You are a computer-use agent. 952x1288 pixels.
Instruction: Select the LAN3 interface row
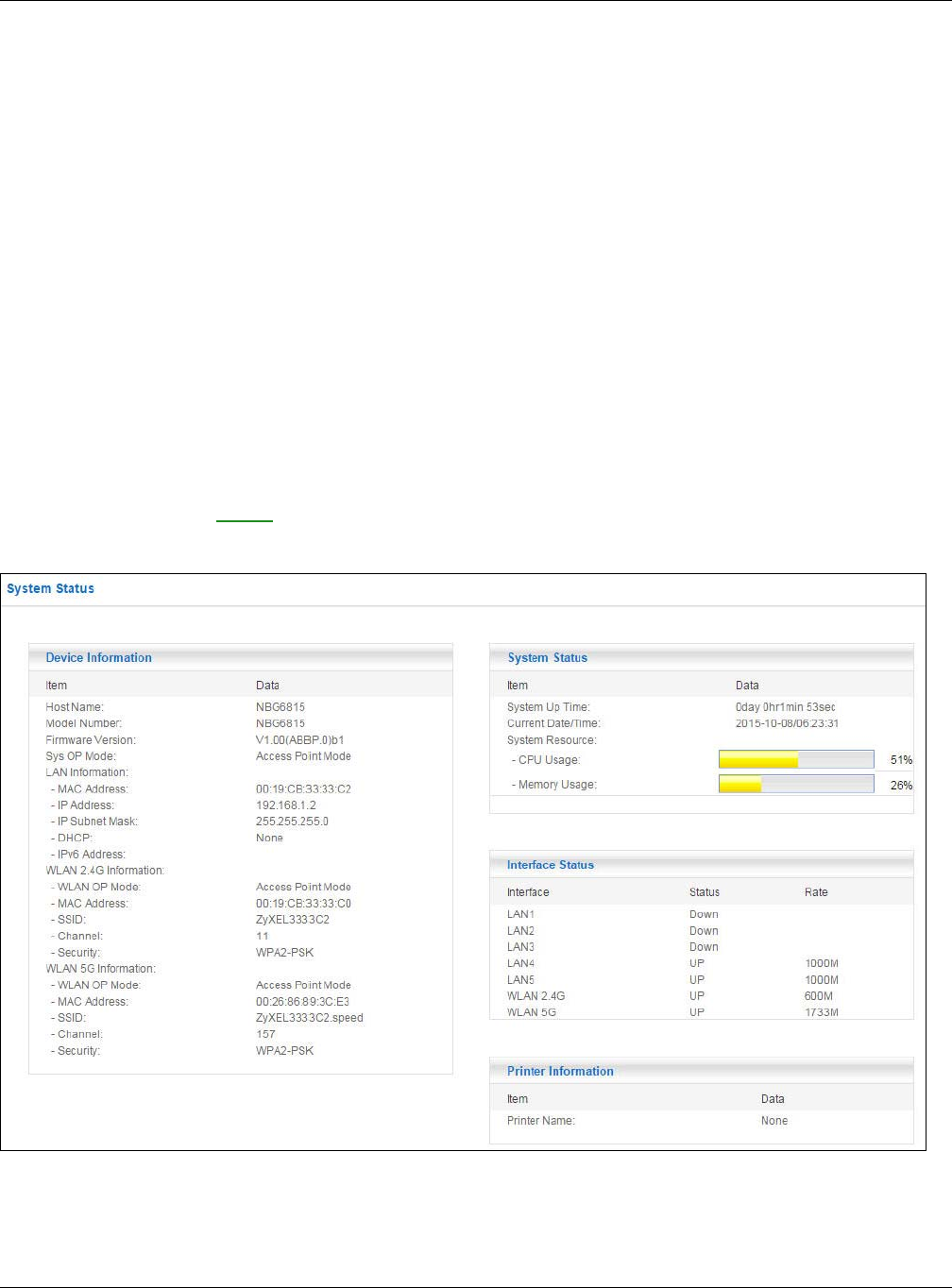coord(702,947)
